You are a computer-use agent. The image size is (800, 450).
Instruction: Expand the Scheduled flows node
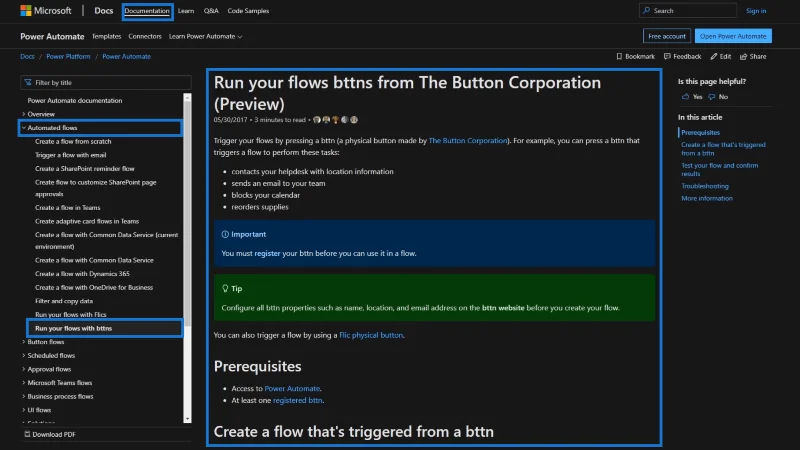(x=23, y=356)
